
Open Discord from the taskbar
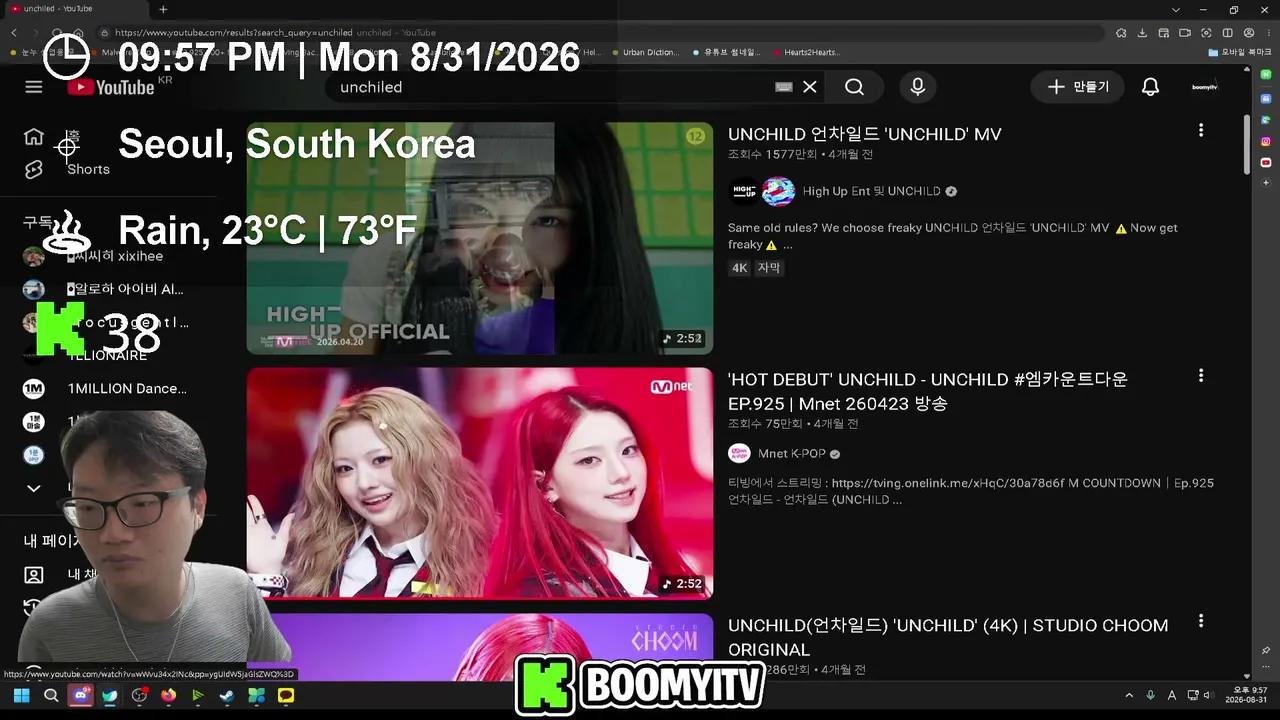[x=80, y=695]
